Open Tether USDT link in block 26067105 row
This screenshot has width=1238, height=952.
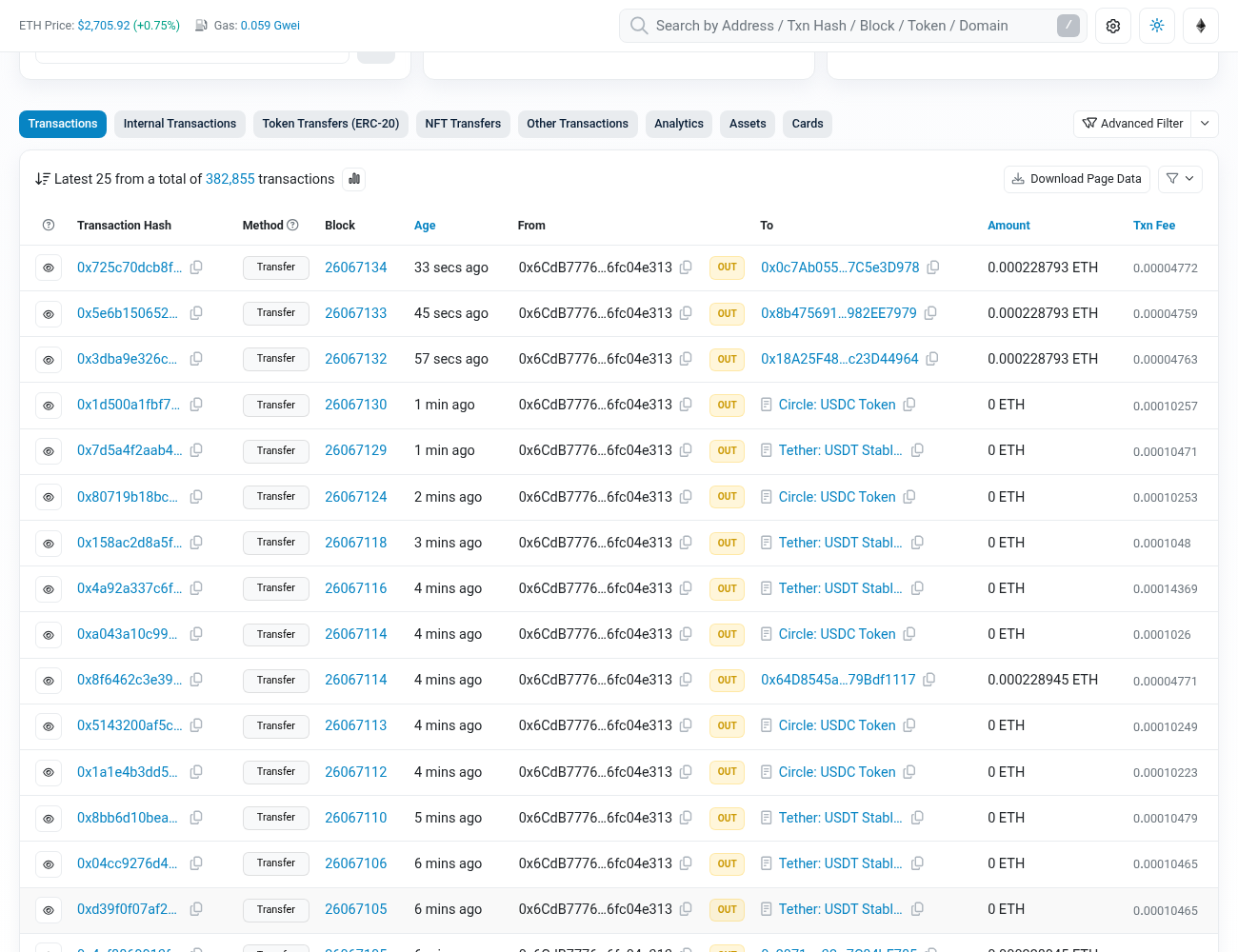coord(840,909)
